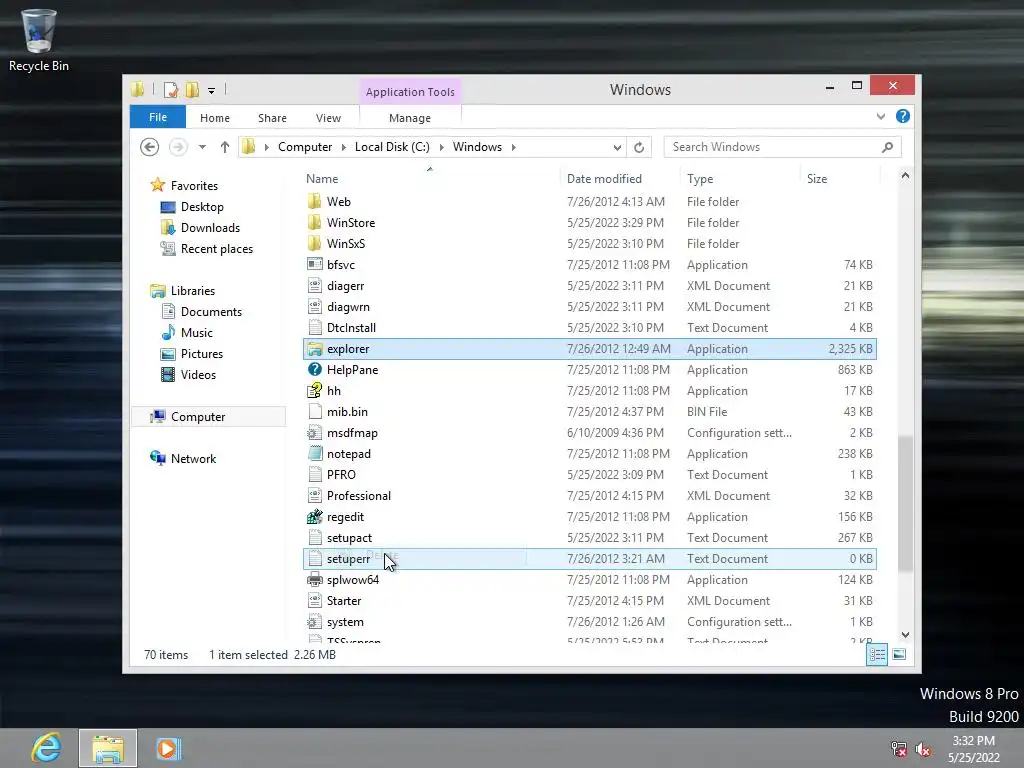The height and width of the screenshot is (768, 1024).
Task: Select the notepad application icon
Action: point(315,453)
